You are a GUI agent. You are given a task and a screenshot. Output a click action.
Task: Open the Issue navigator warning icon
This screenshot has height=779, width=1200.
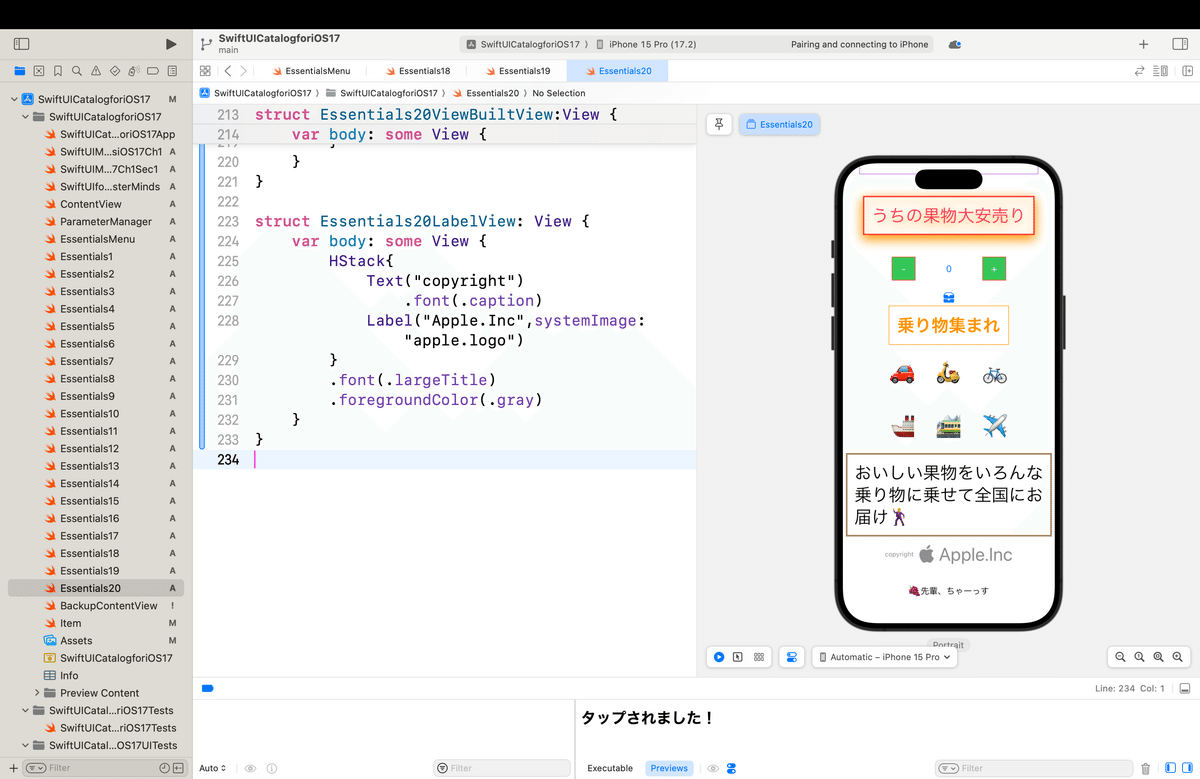pos(96,71)
